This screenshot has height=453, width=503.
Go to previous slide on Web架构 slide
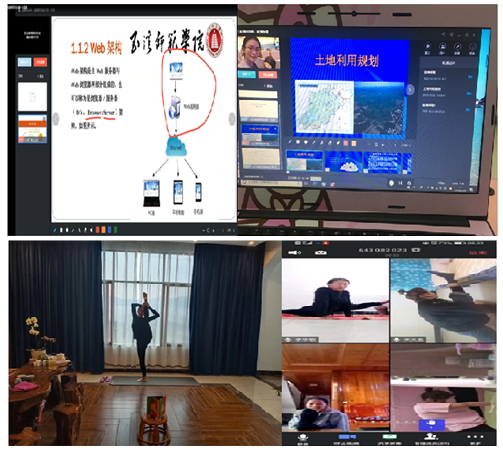pos(56,119)
